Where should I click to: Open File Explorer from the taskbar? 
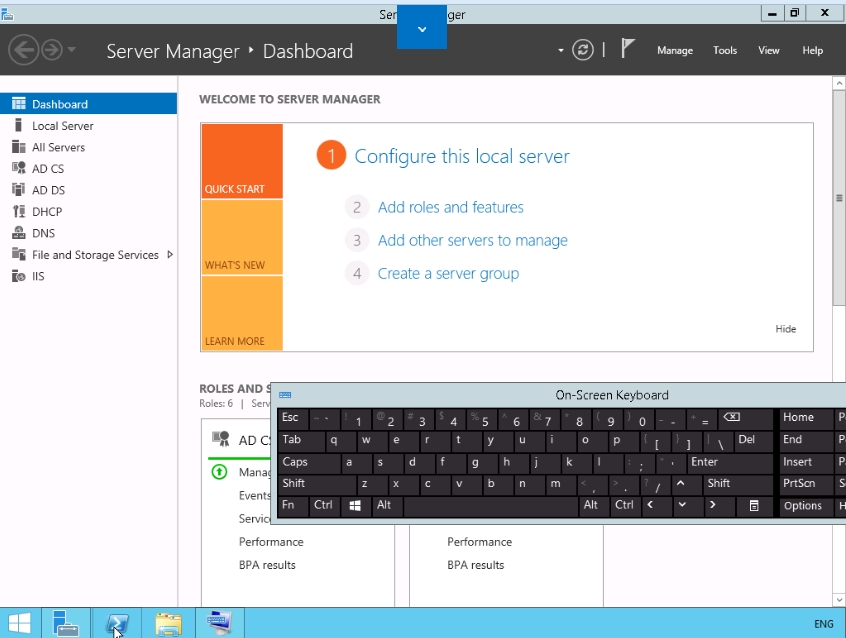(168, 624)
